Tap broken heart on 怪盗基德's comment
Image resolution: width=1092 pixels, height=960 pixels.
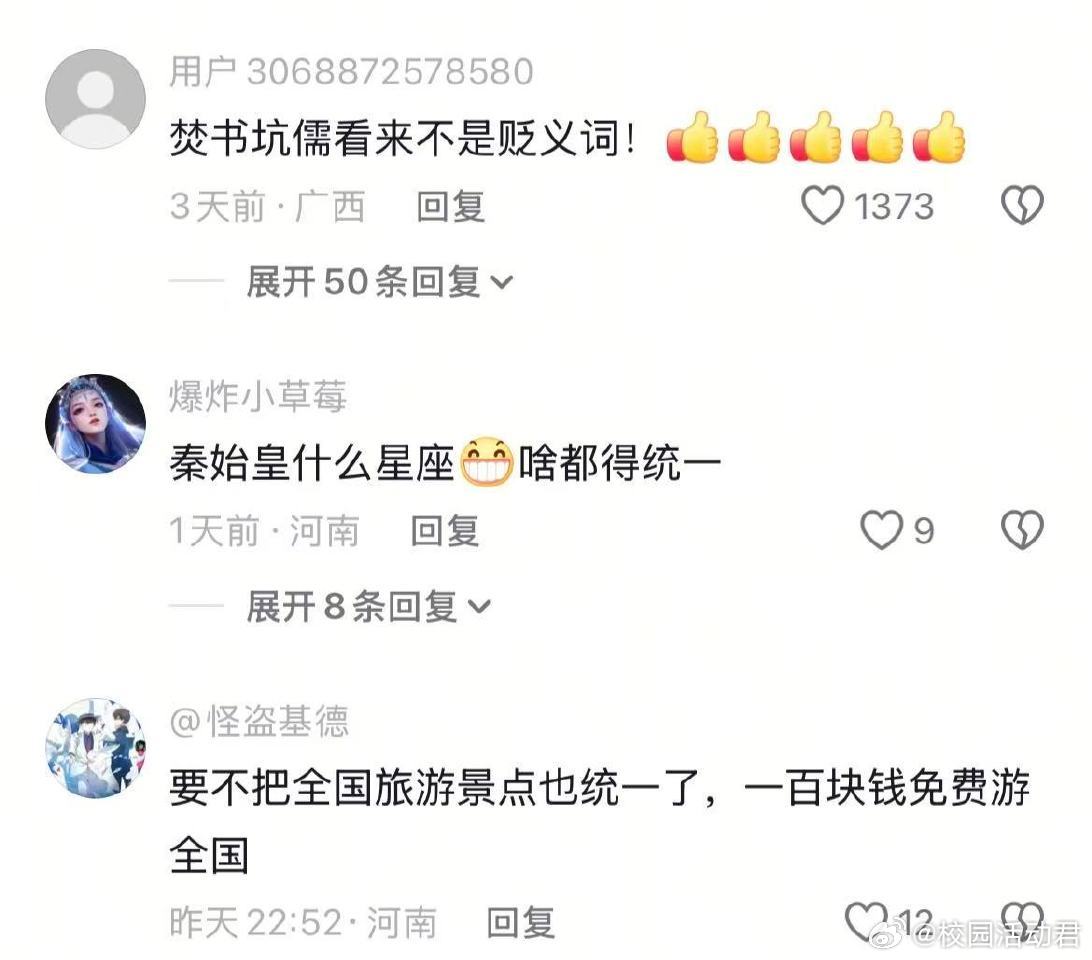coord(1022,921)
